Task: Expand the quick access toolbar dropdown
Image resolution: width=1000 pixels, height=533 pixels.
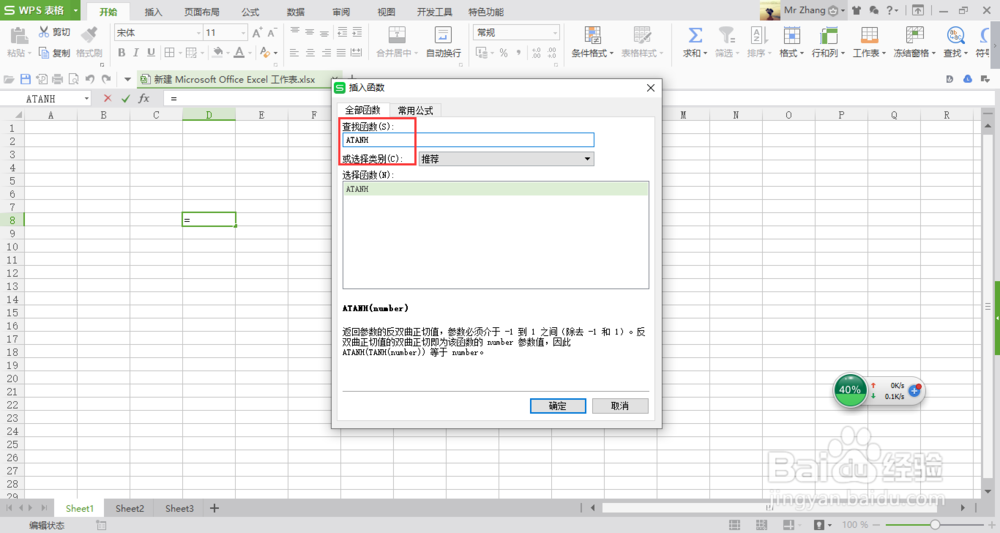Action: click(x=127, y=80)
